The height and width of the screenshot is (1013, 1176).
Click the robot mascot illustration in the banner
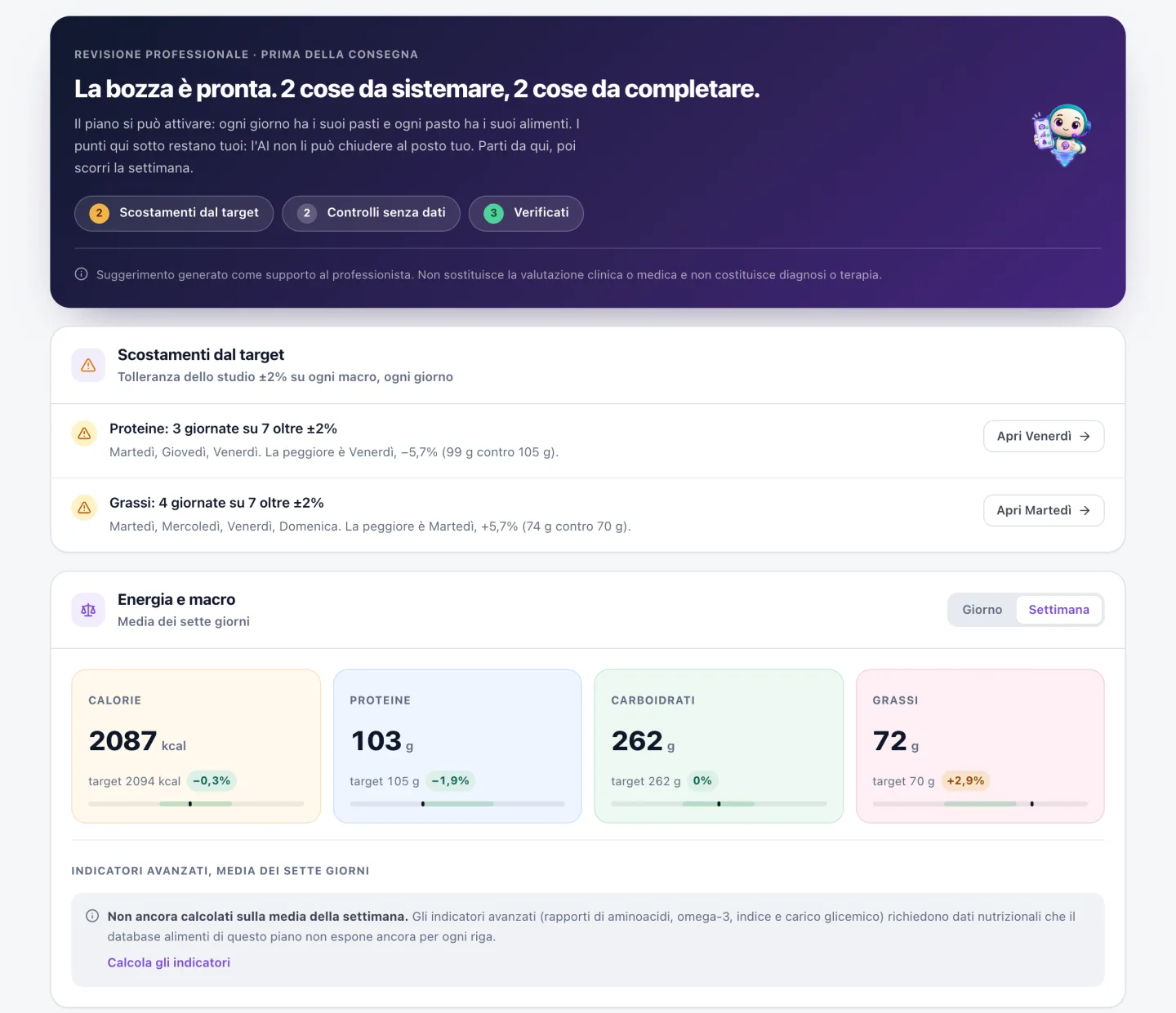click(x=1062, y=136)
